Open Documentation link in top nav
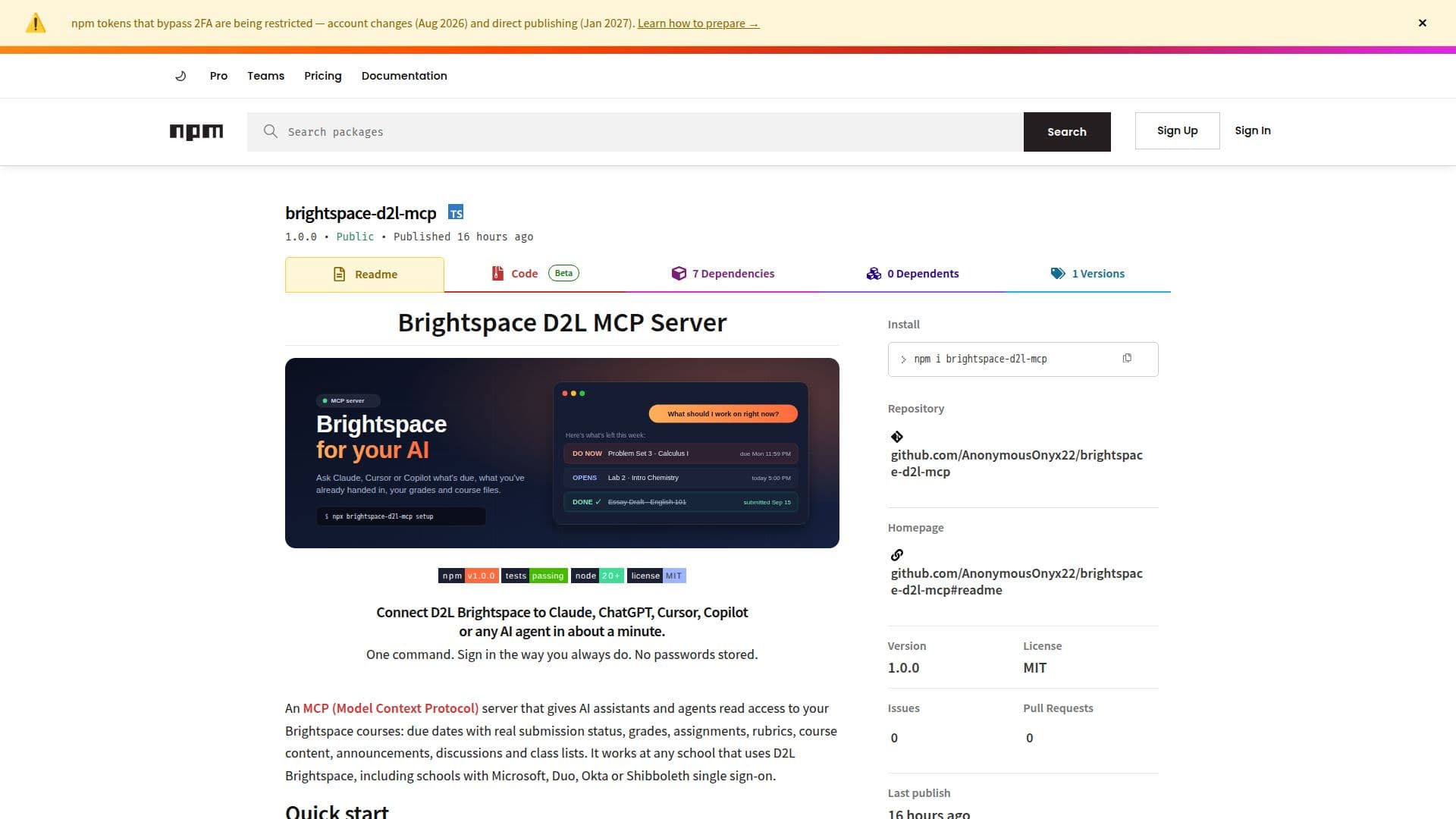1456x819 pixels. 404,76
